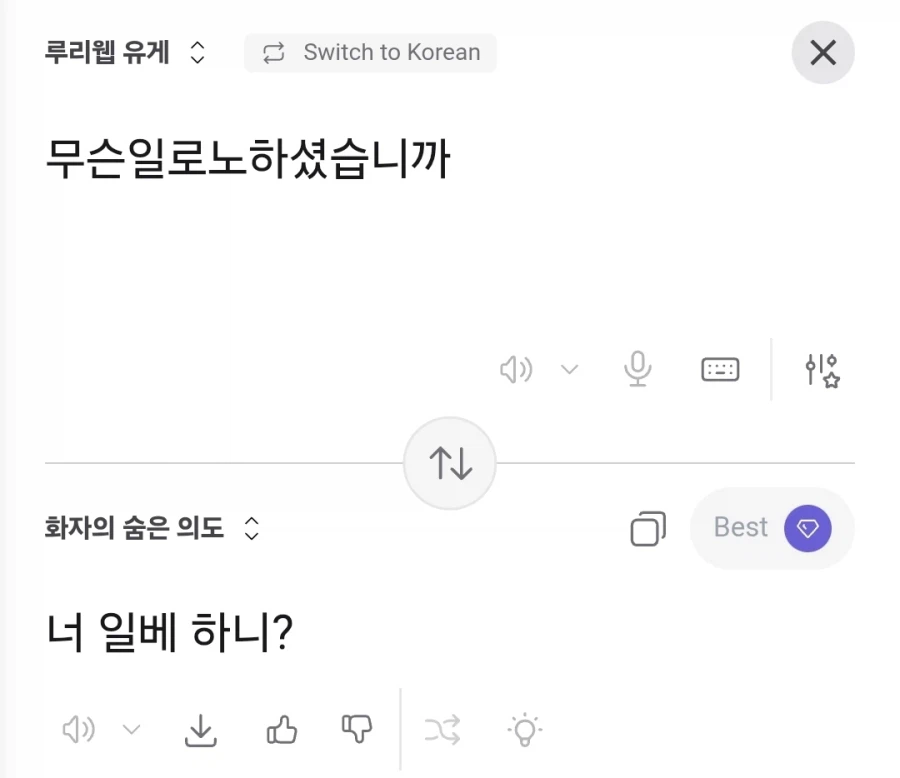
Task: Copy the translated text
Action: coord(648,529)
